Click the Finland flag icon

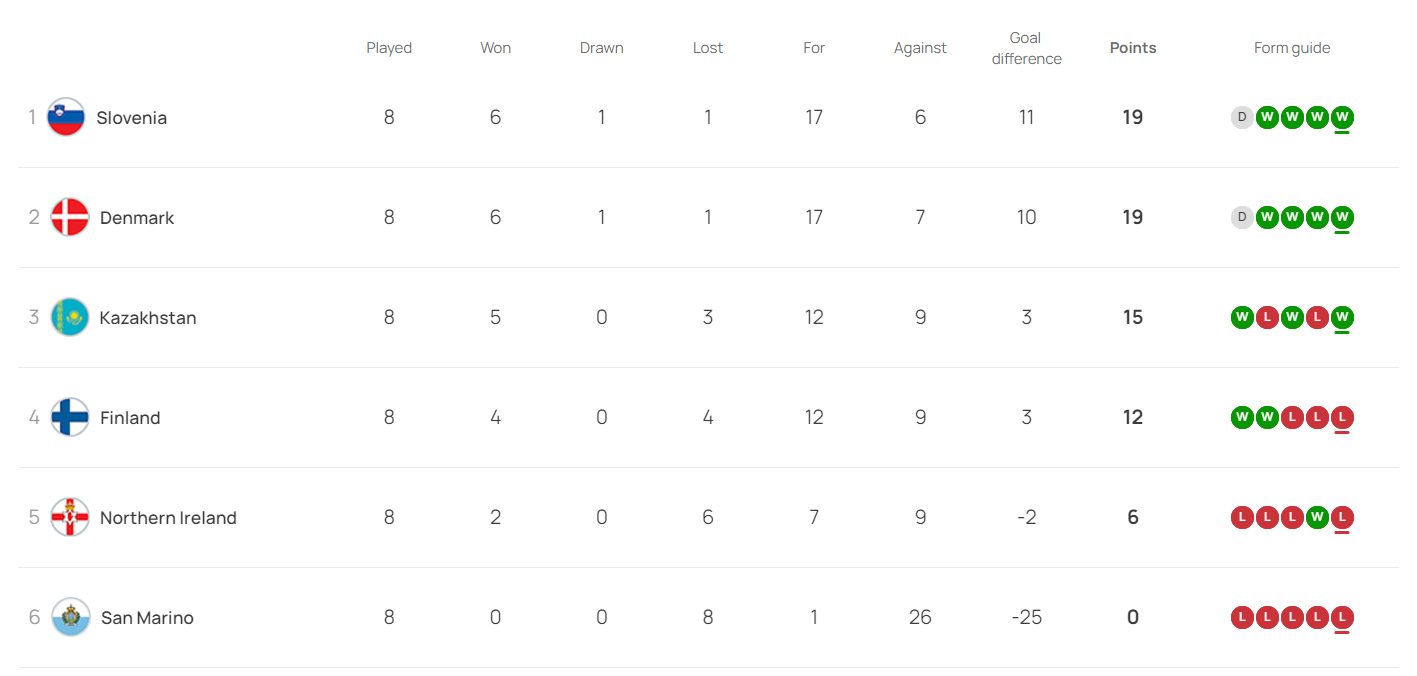pyautogui.click(x=70, y=417)
